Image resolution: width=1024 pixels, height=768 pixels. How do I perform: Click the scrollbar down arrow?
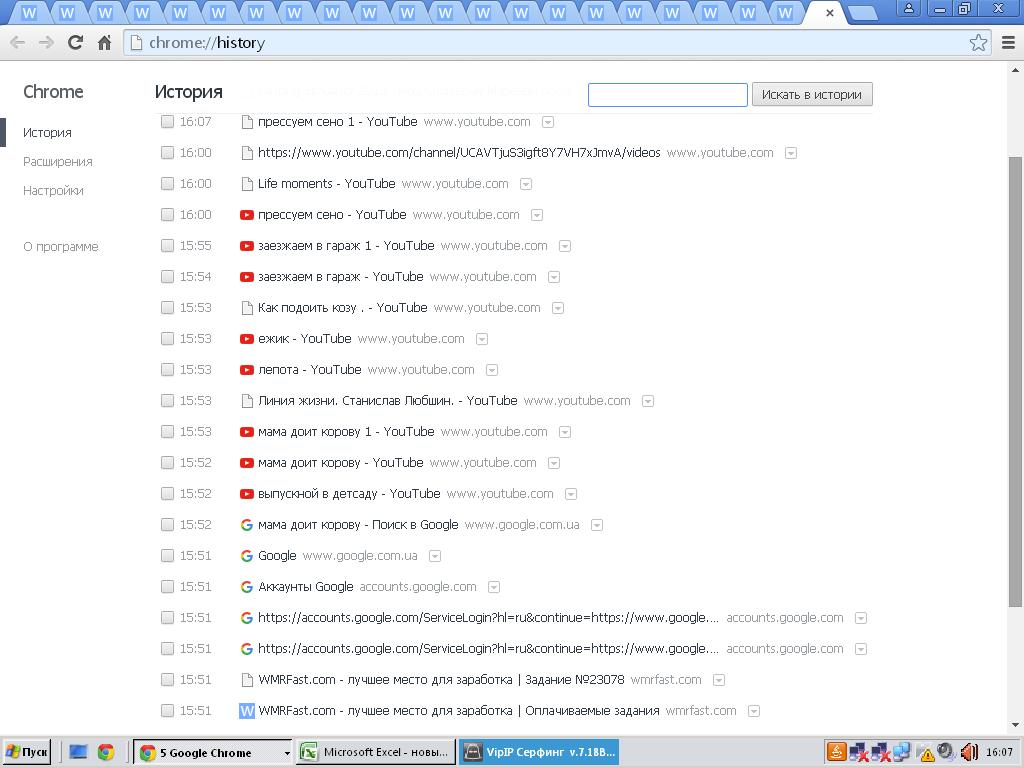[1016, 725]
